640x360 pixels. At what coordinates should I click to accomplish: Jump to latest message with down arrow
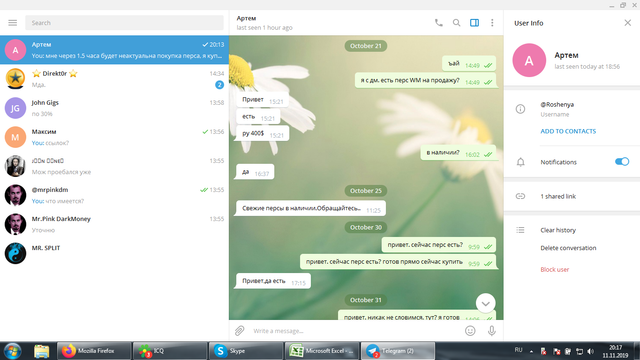pyautogui.click(x=485, y=303)
